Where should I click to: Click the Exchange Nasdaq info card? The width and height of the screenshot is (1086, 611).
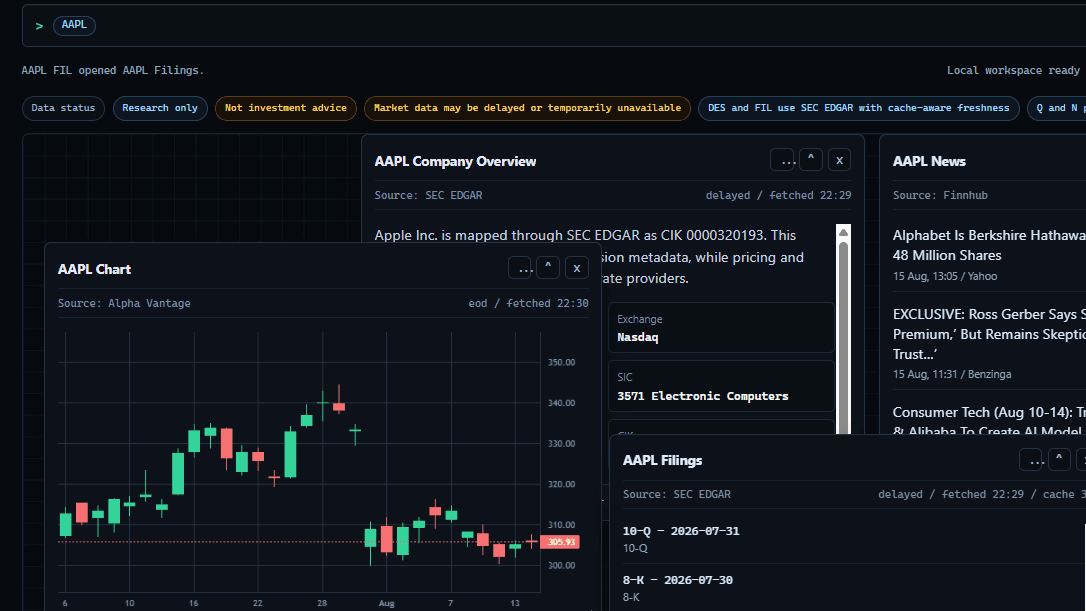[x=721, y=328]
